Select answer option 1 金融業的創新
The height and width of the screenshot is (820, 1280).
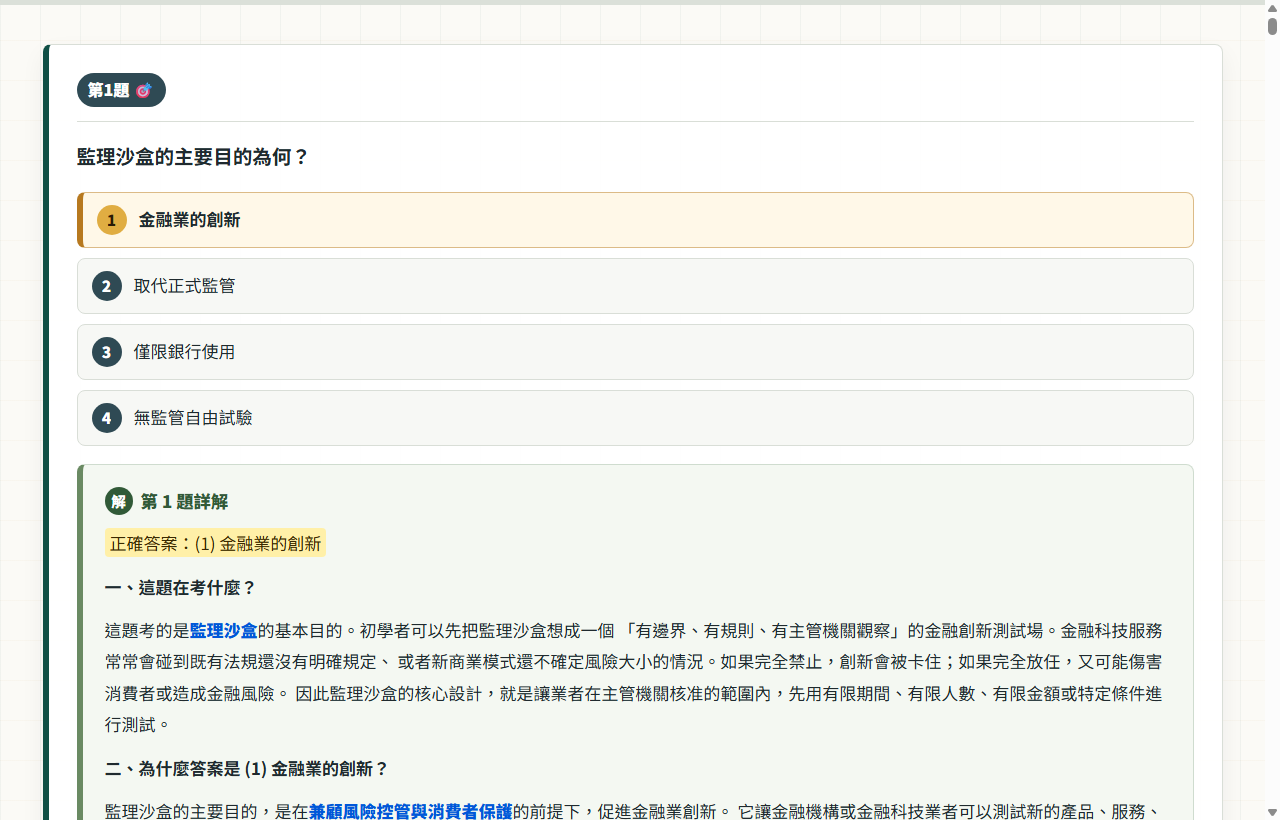tap(635, 220)
